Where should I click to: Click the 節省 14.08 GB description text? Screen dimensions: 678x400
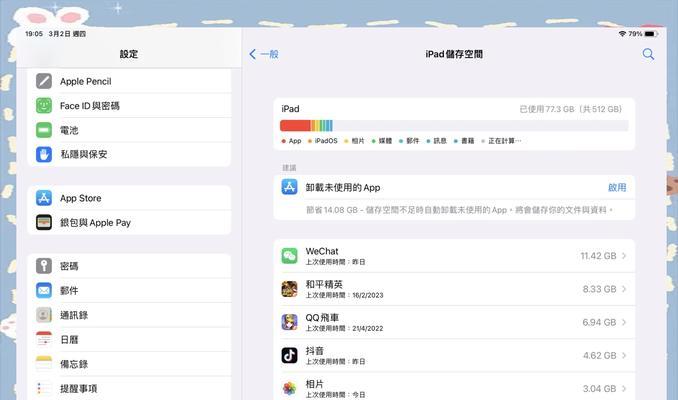click(460, 210)
